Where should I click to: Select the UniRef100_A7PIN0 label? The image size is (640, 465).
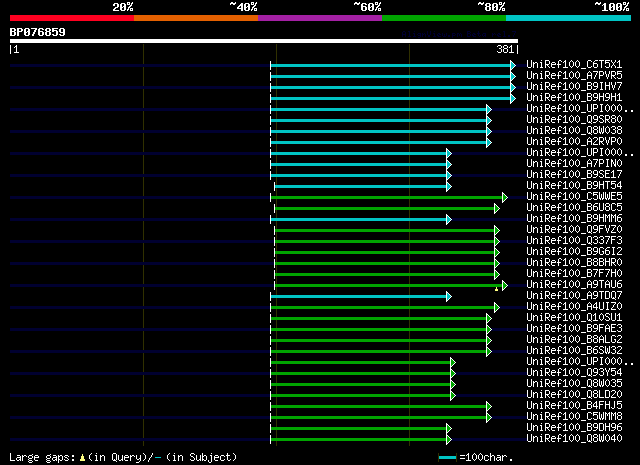click(574, 164)
